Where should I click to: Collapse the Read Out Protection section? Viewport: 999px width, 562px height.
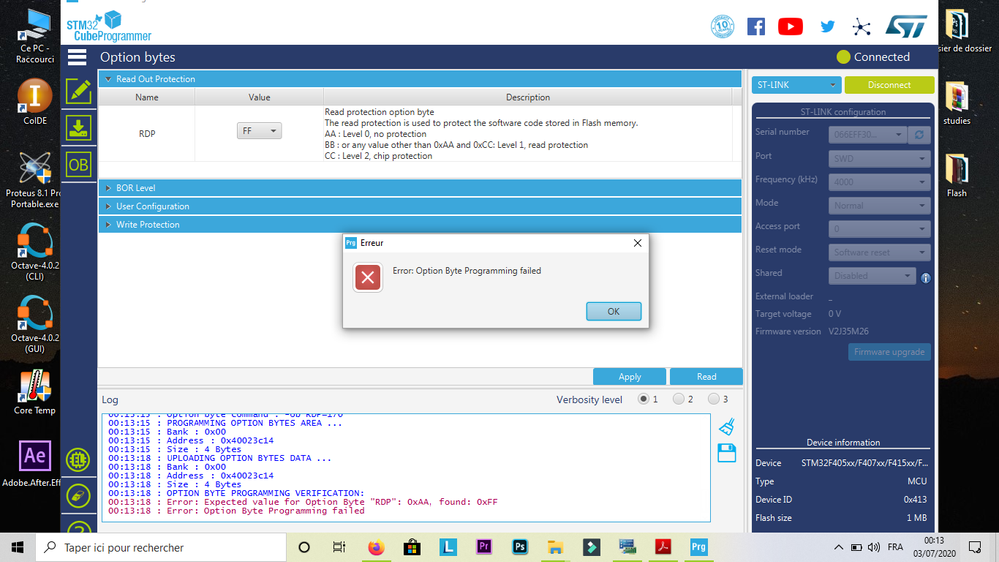(x=420, y=79)
